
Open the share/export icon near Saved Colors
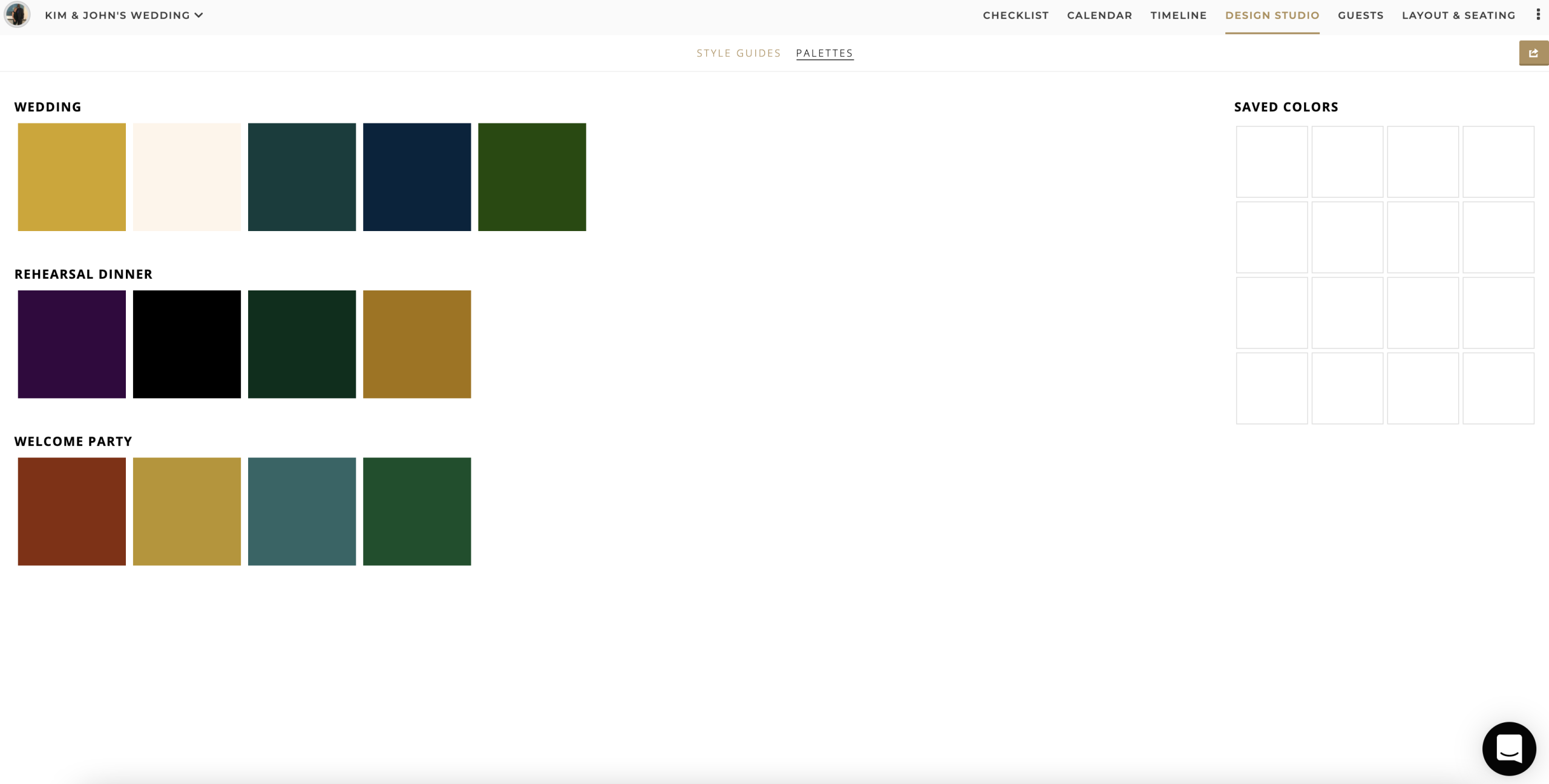click(x=1533, y=53)
